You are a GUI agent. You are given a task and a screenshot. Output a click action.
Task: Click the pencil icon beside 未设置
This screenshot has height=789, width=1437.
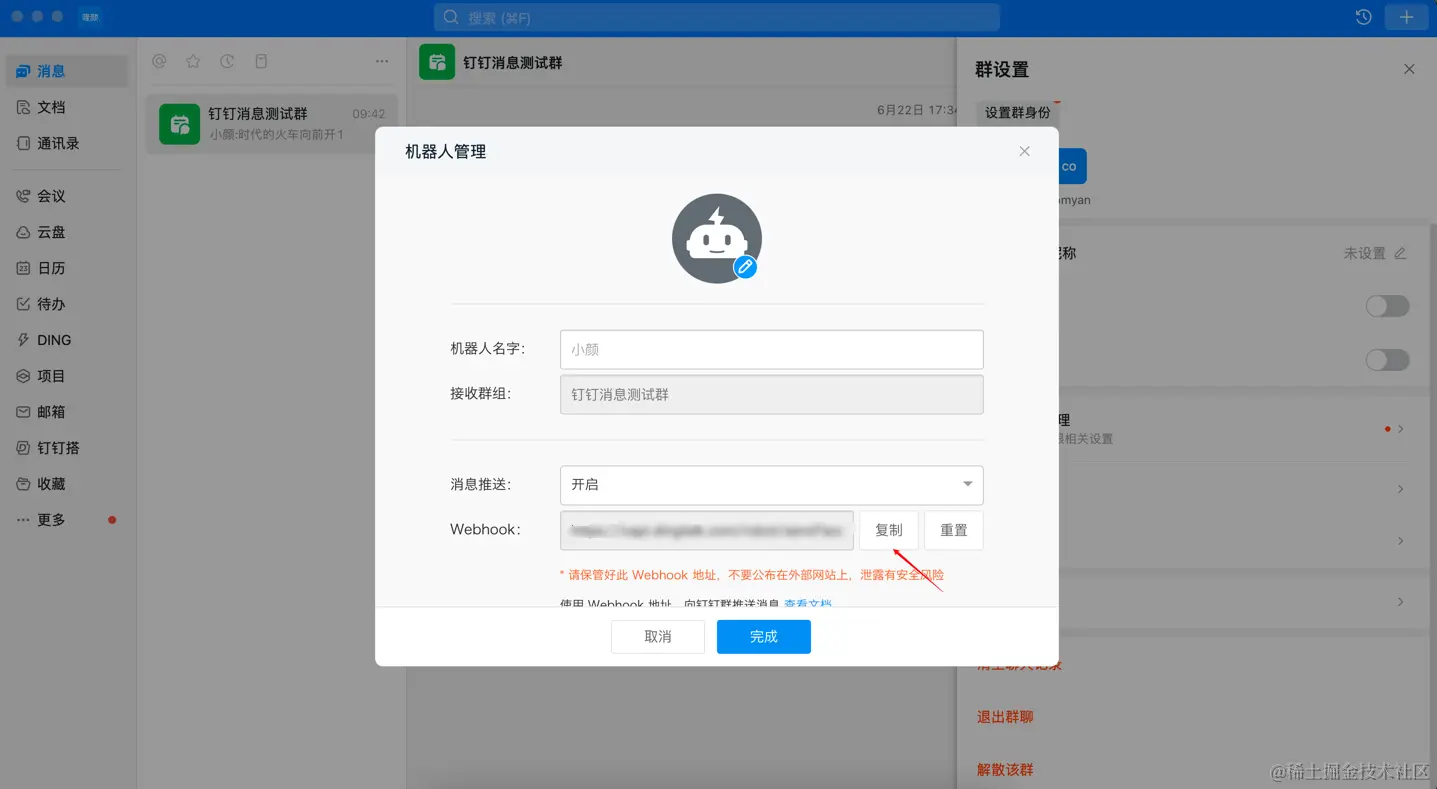pos(1400,253)
